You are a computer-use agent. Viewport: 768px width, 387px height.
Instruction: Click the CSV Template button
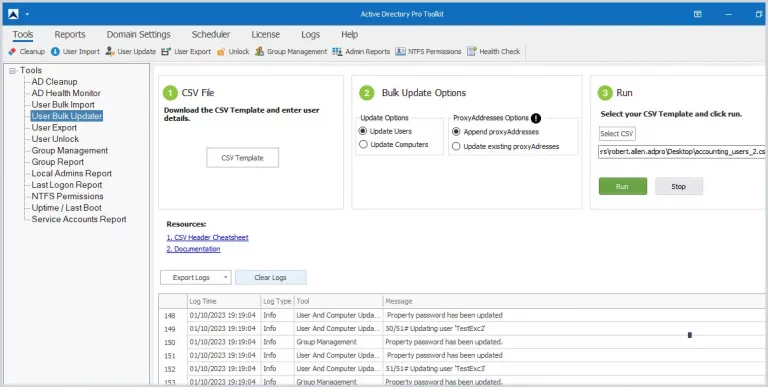click(242, 158)
